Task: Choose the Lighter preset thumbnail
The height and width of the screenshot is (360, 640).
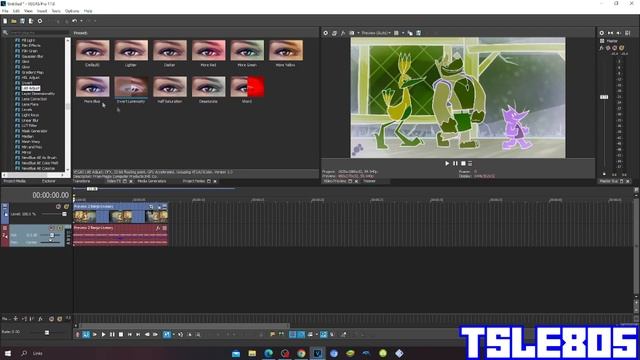Action: pos(131,50)
